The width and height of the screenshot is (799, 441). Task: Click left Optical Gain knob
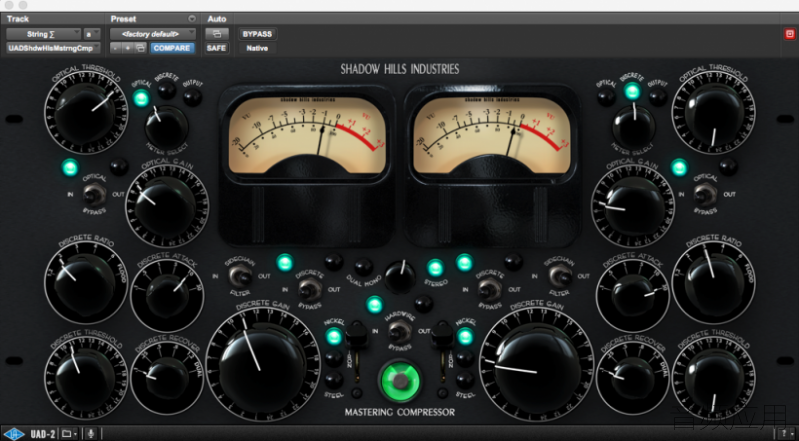166,206
